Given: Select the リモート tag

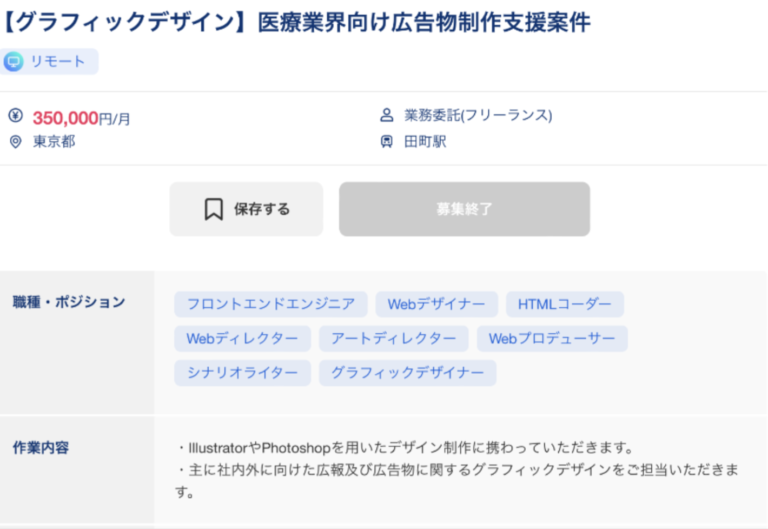Looking at the screenshot, I should (51, 62).
